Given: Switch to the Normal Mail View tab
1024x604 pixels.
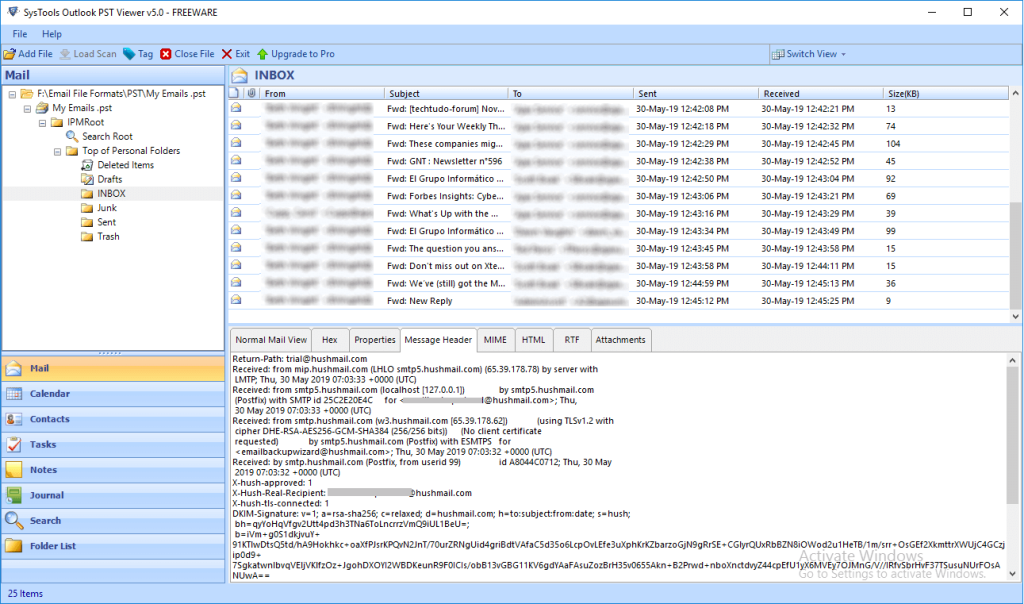Looking at the screenshot, I should [x=271, y=340].
